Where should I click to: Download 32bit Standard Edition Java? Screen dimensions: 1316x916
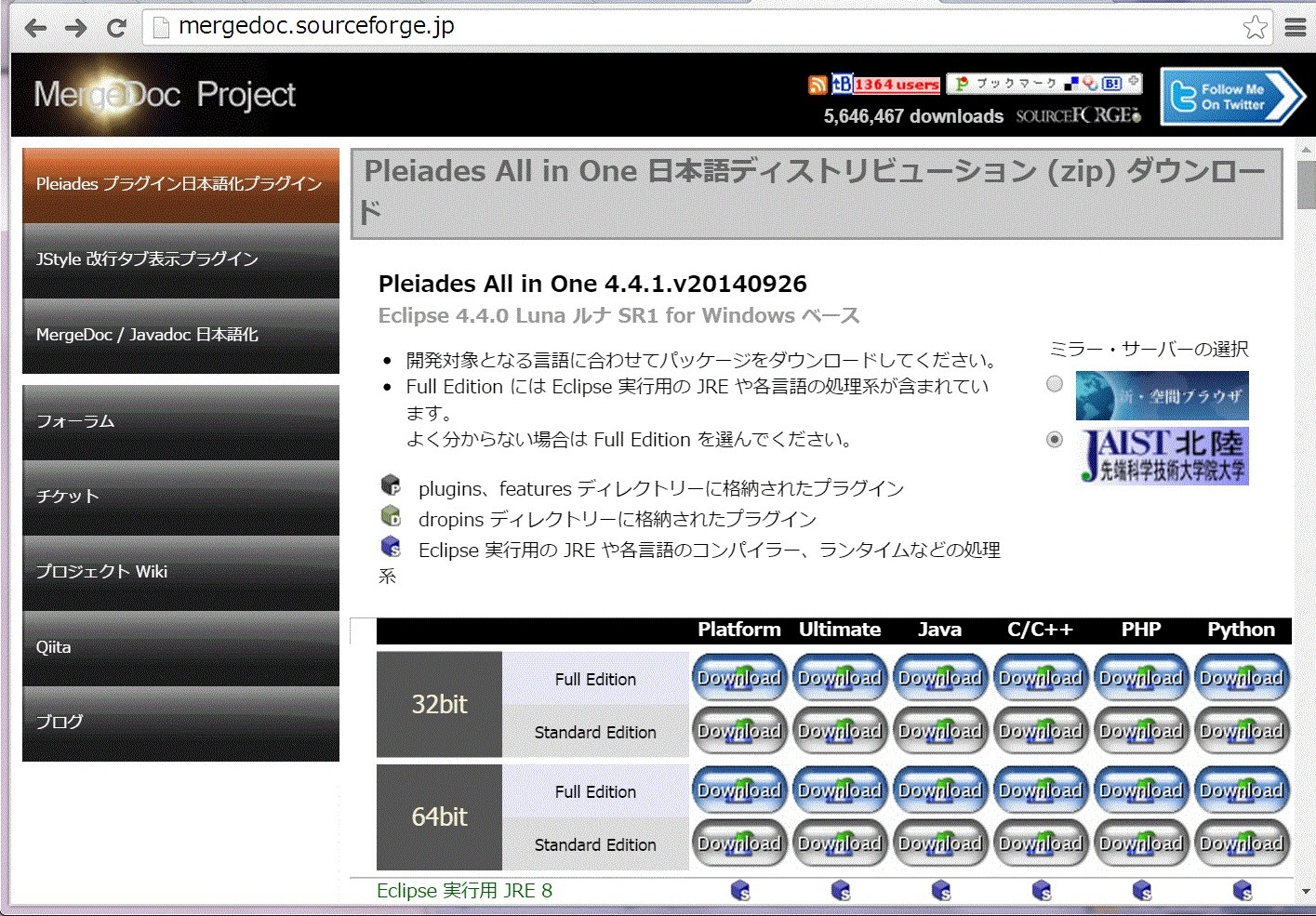click(x=940, y=731)
